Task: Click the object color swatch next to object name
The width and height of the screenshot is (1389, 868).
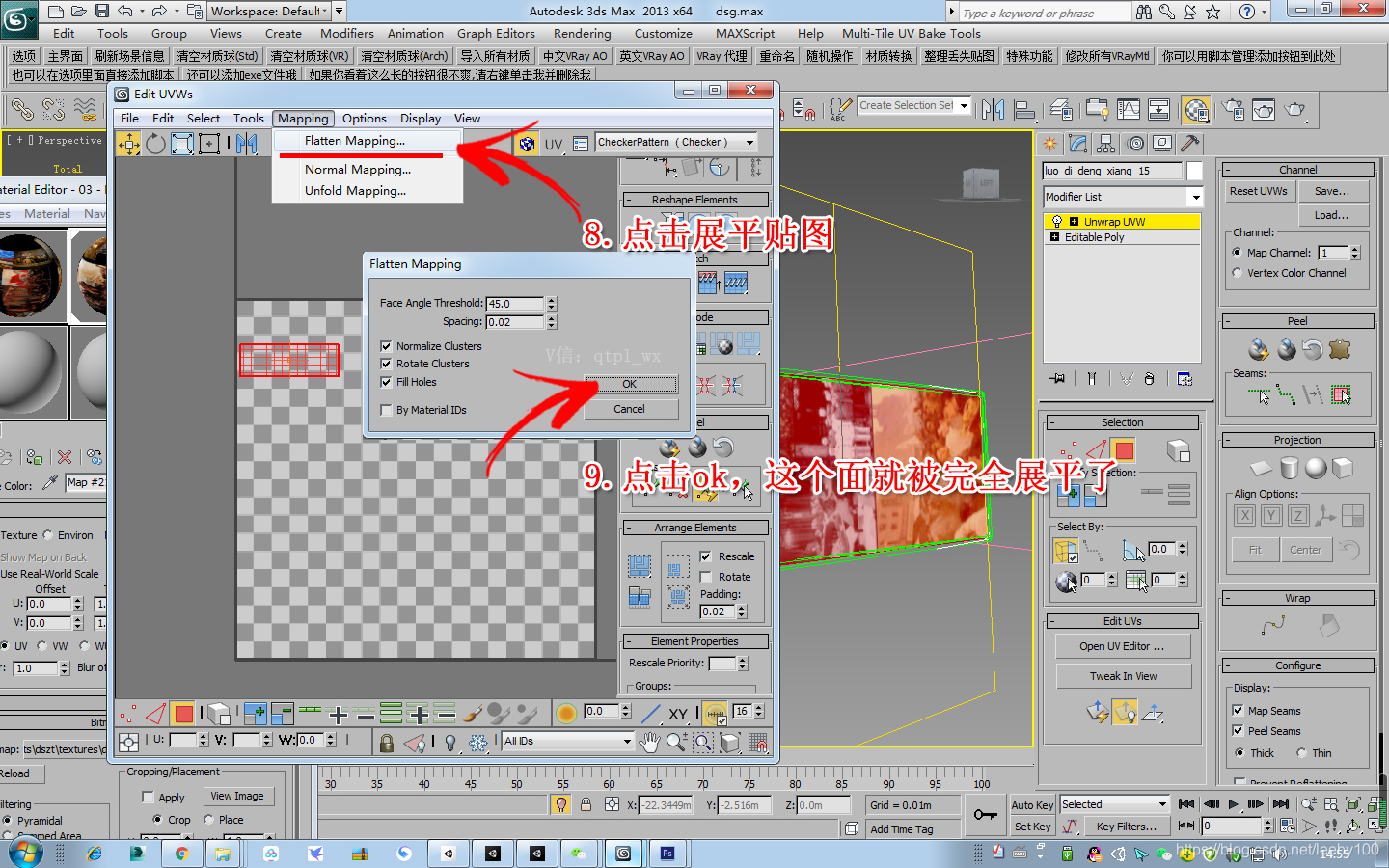Action: tap(1194, 171)
